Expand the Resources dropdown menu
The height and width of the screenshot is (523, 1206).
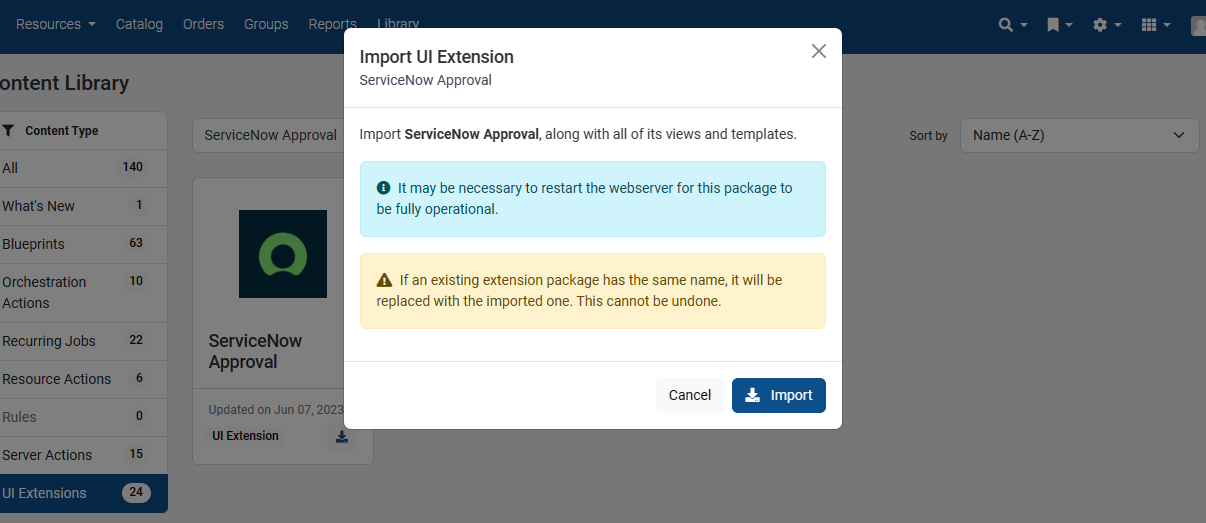55,24
